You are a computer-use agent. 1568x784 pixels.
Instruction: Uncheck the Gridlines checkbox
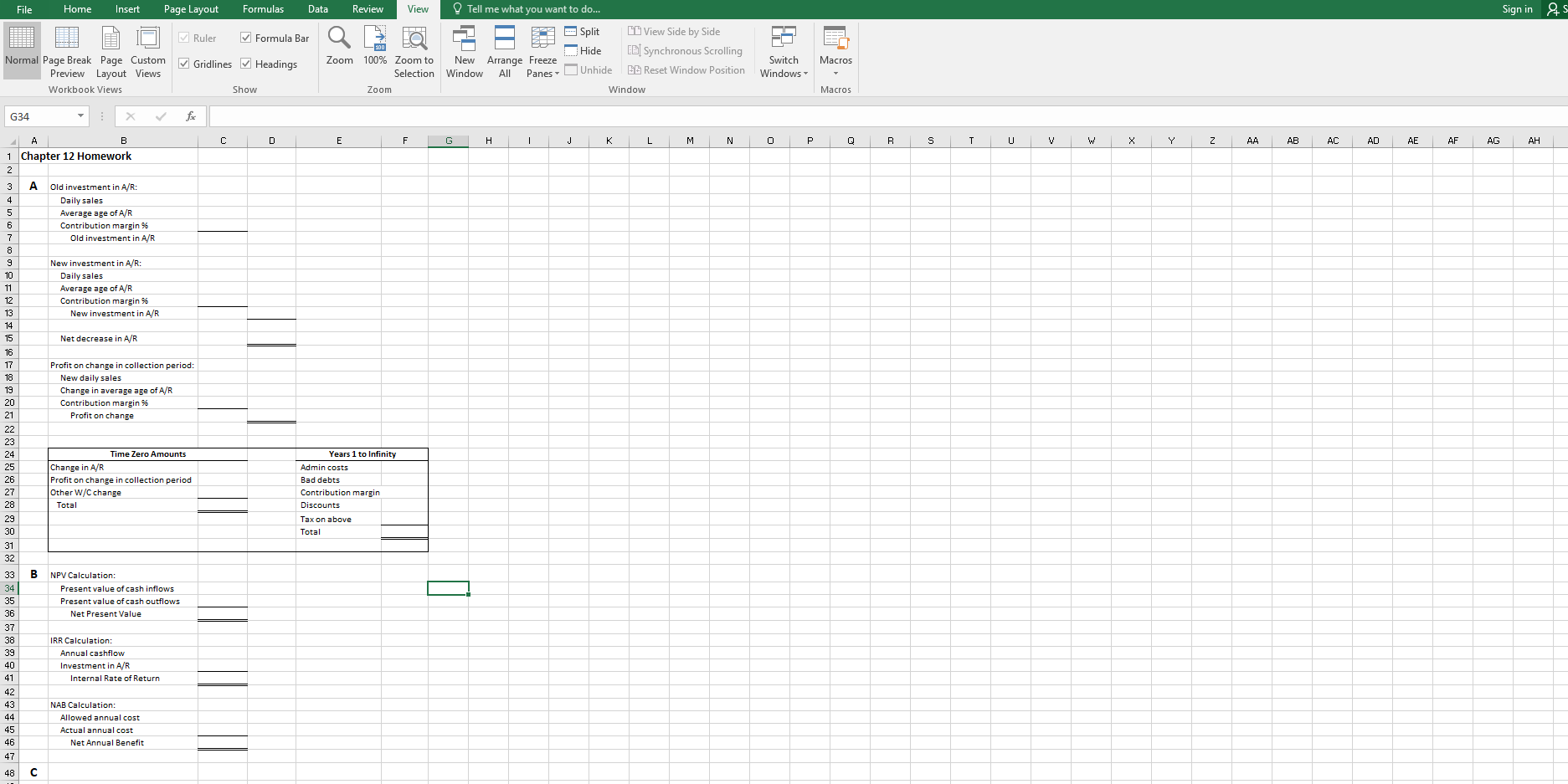click(x=184, y=64)
